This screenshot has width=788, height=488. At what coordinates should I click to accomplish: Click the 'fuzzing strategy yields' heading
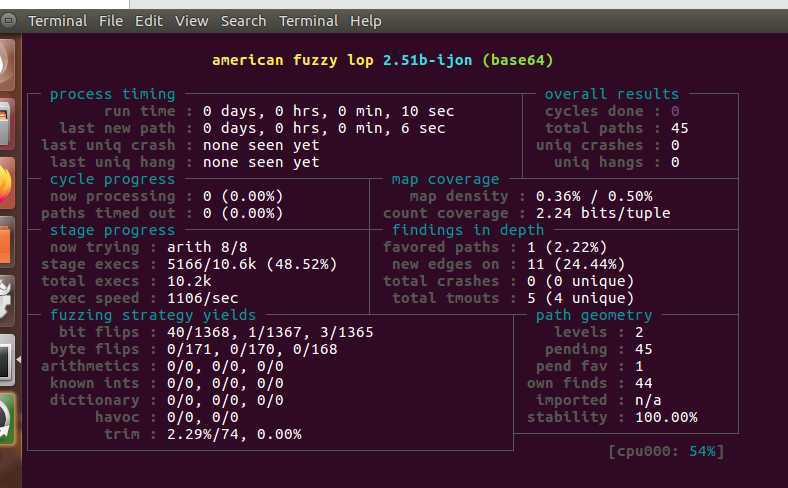pos(153,315)
